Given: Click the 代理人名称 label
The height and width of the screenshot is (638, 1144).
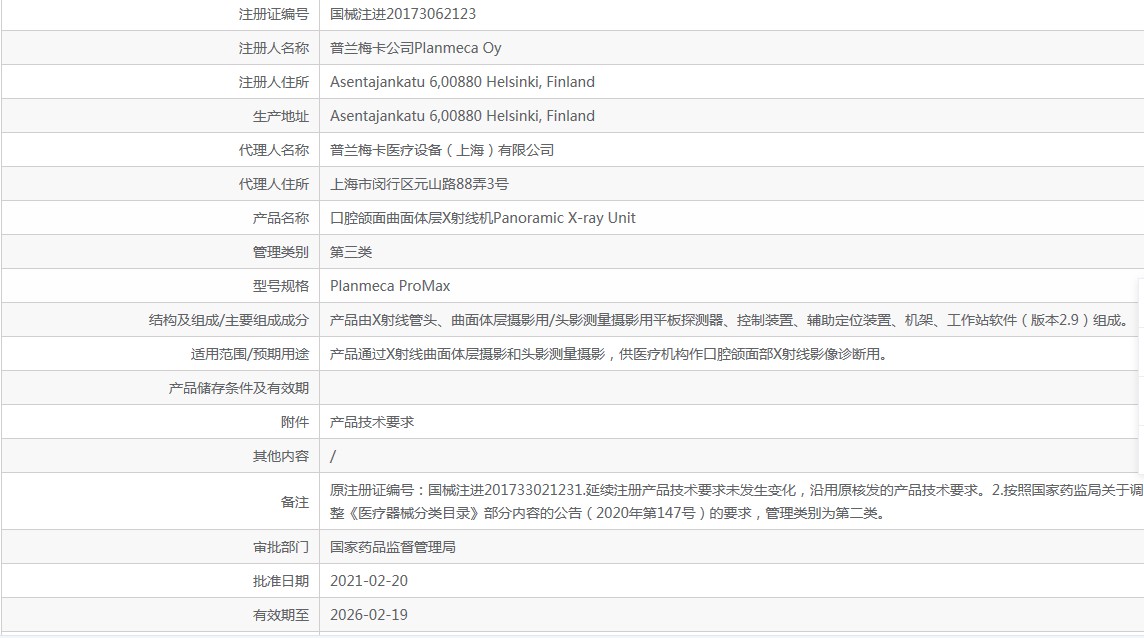Looking at the screenshot, I should point(274,150).
